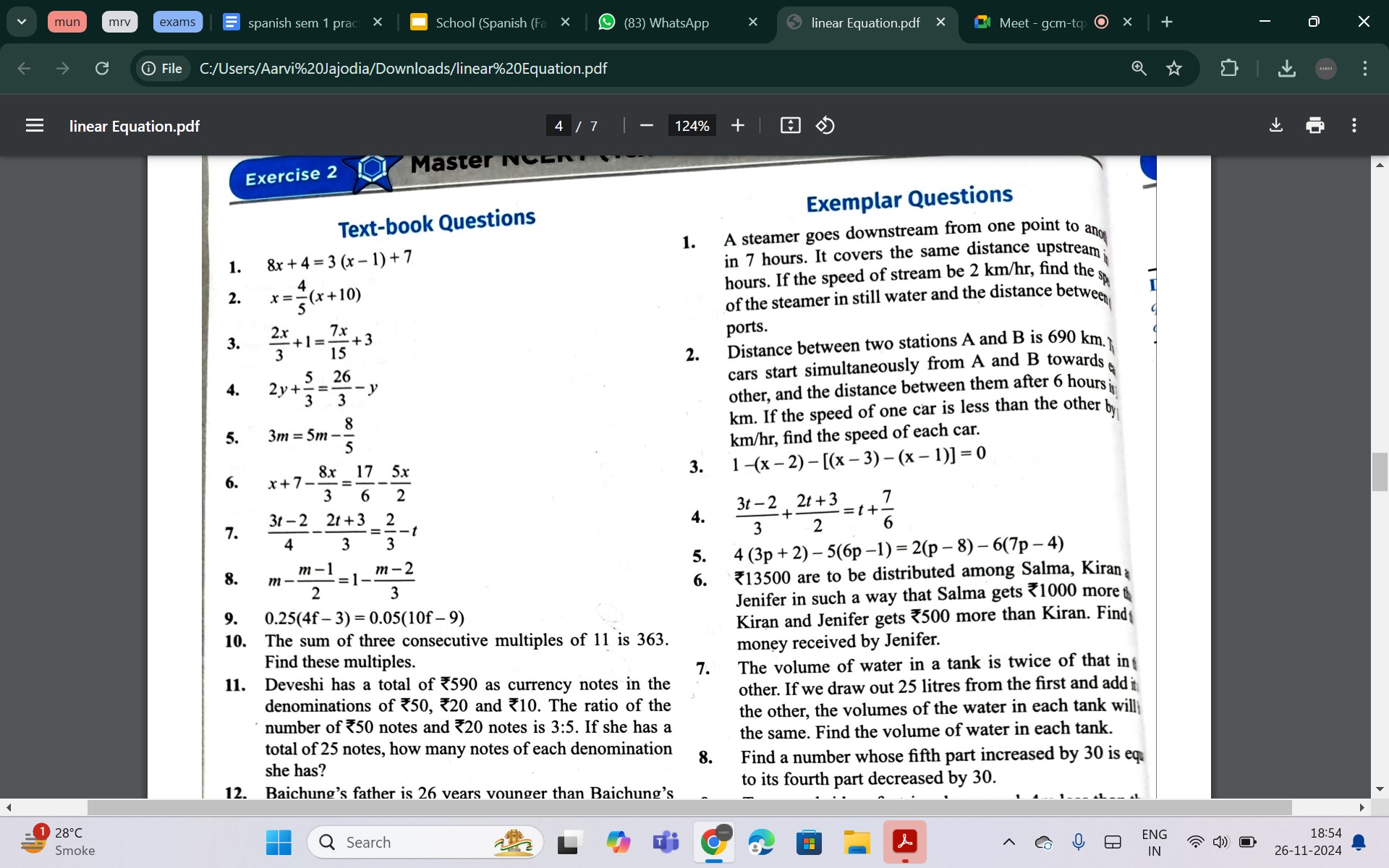Open the volume speaker icon

[1221, 842]
